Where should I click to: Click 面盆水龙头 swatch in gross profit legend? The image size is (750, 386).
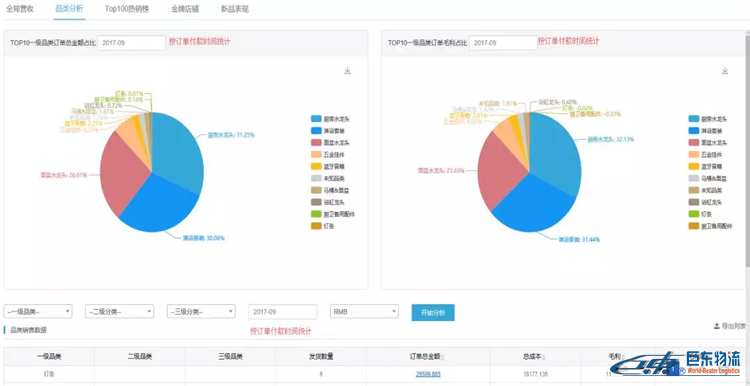click(x=694, y=143)
